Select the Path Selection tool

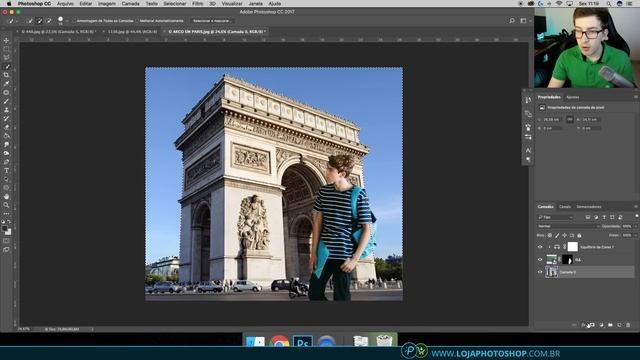(x=6, y=179)
